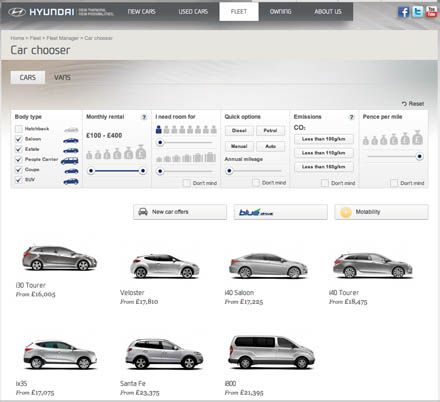Select the i40 Tourer car image
440x402 pixels.
pyautogui.click(x=373, y=265)
